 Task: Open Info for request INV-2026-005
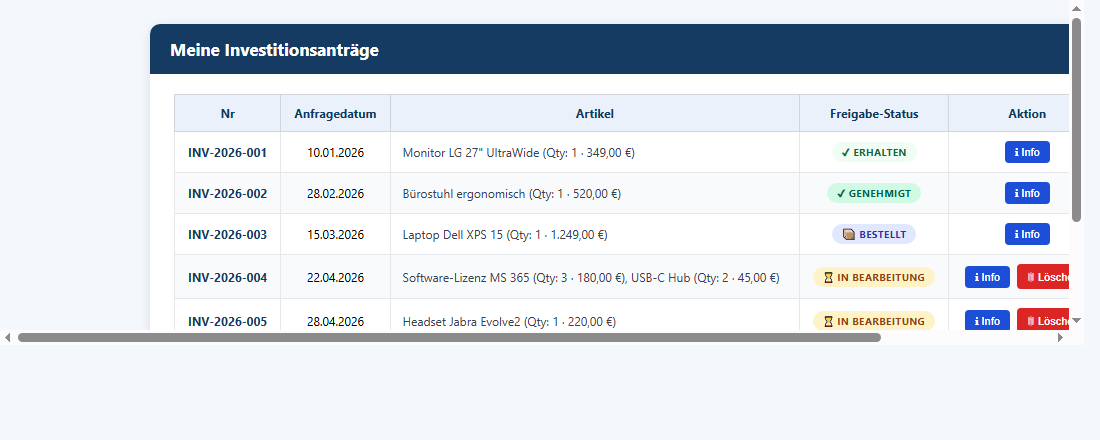click(x=987, y=321)
